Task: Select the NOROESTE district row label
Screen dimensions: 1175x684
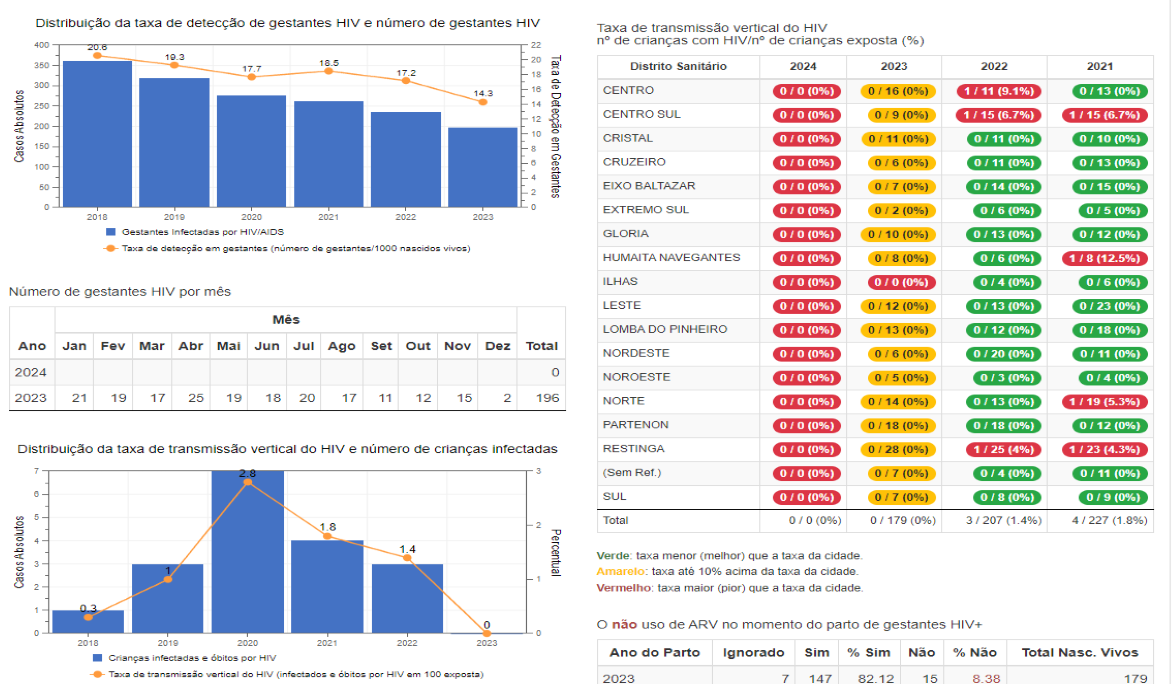Action: (636, 377)
